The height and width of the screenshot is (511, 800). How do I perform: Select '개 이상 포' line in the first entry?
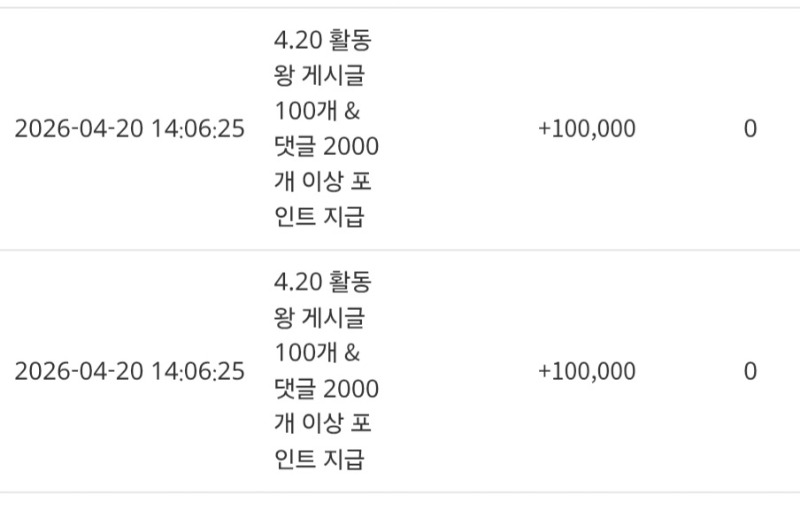click(x=323, y=183)
